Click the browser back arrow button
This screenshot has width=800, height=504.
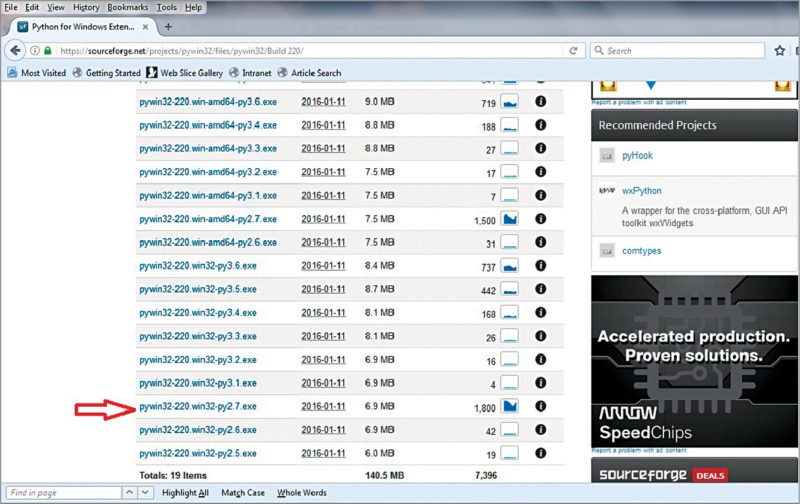(17, 50)
